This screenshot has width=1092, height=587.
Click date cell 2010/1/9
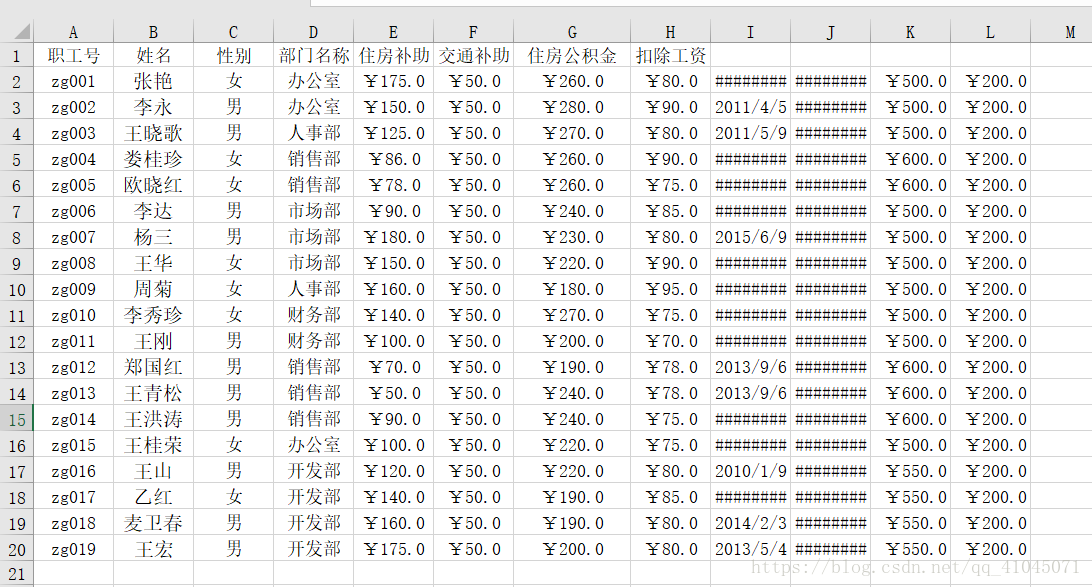click(x=750, y=471)
